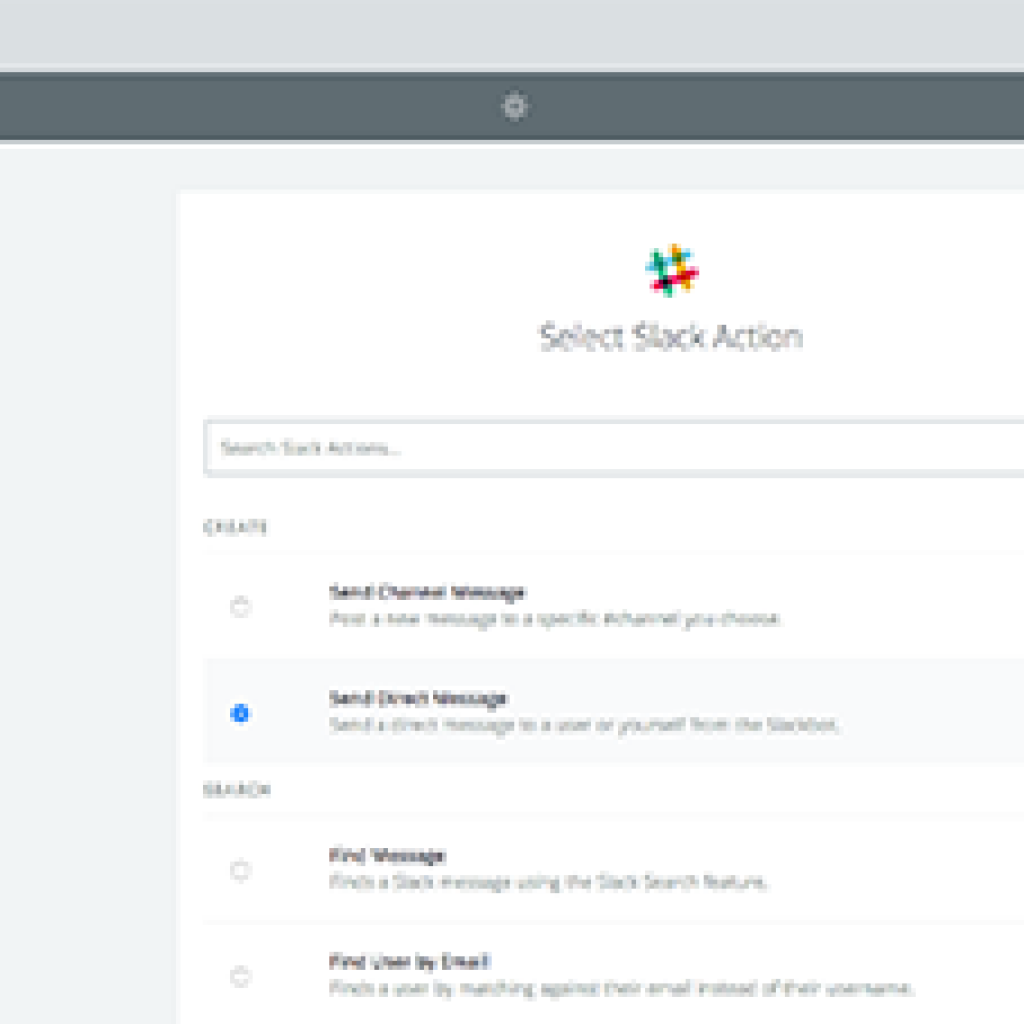Click the Slack logo above the heading

pyautogui.click(x=672, y=270)
